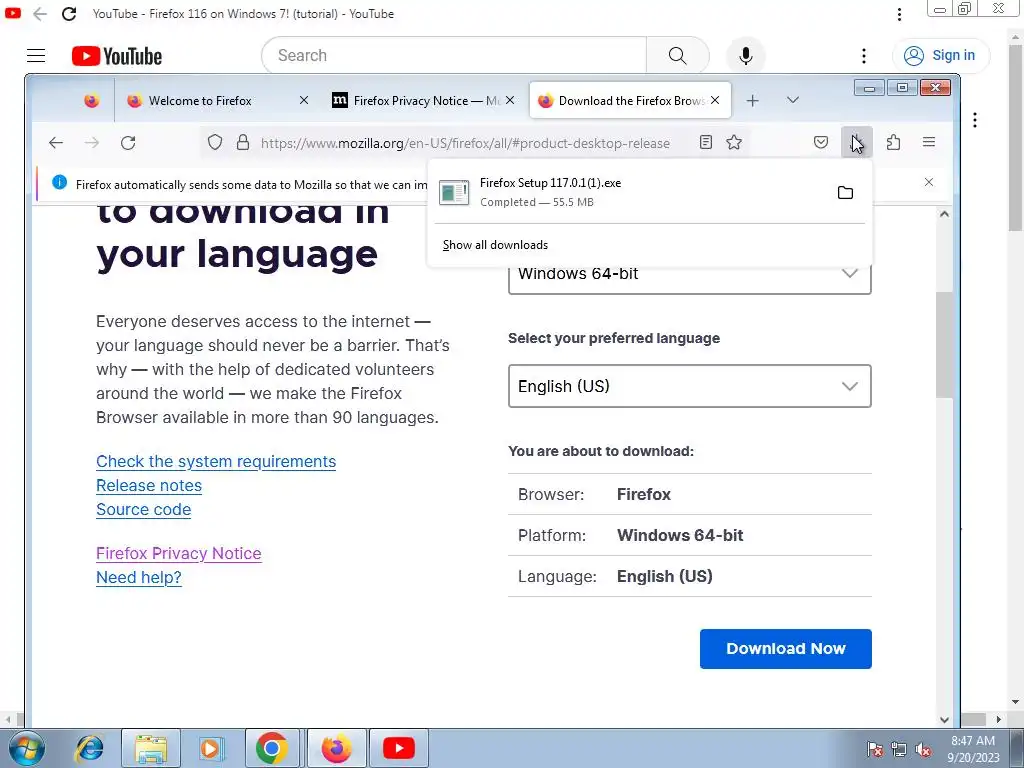Open Windows Media Player taskbar icon
Image resolution: width=1024 pixels, height=768 pixels.
pyautogui.click(x=210, y=748)
